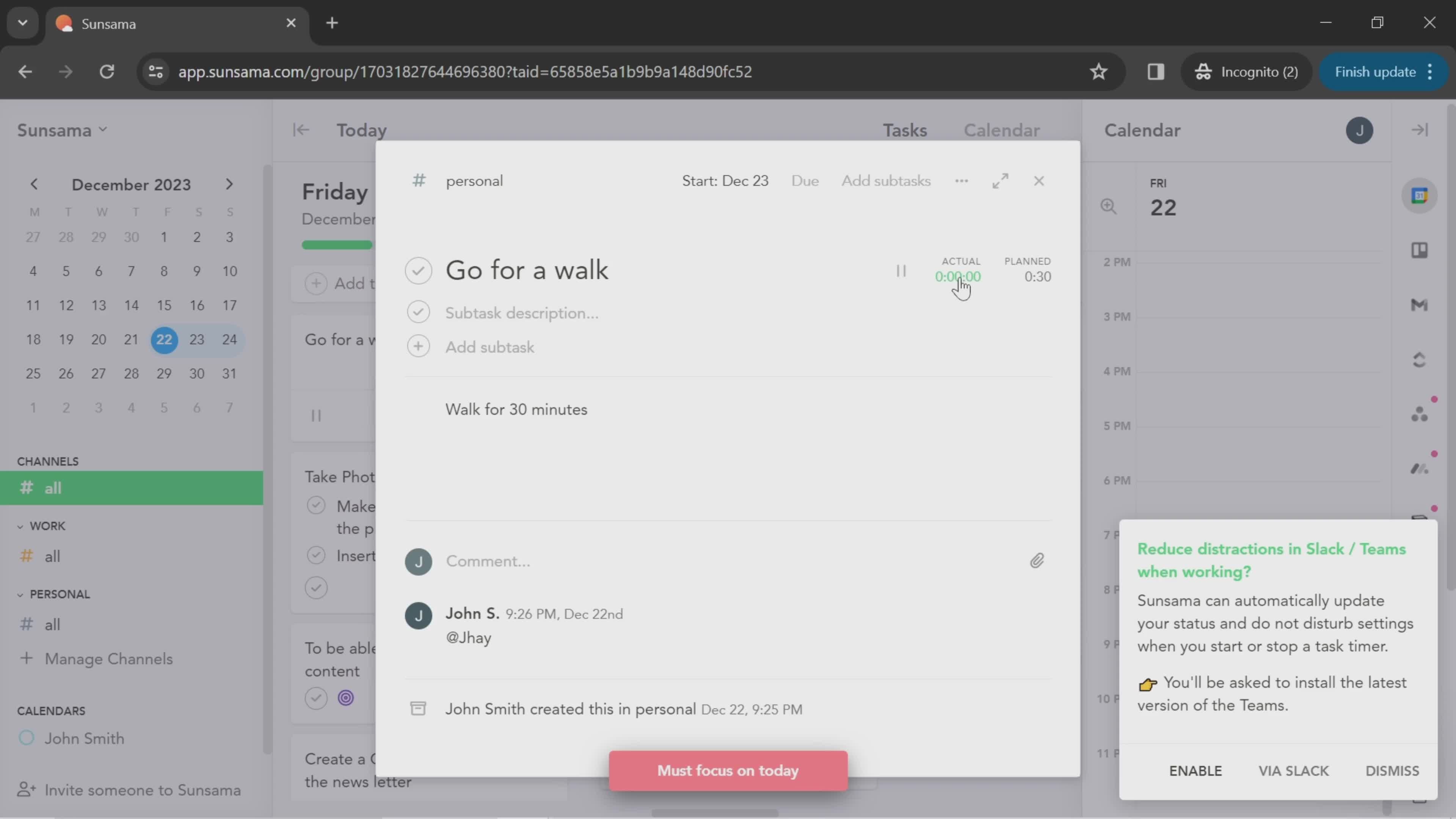Expand the task to full screen view
Screen dimensions: 1456x819
coord(1001,181)
